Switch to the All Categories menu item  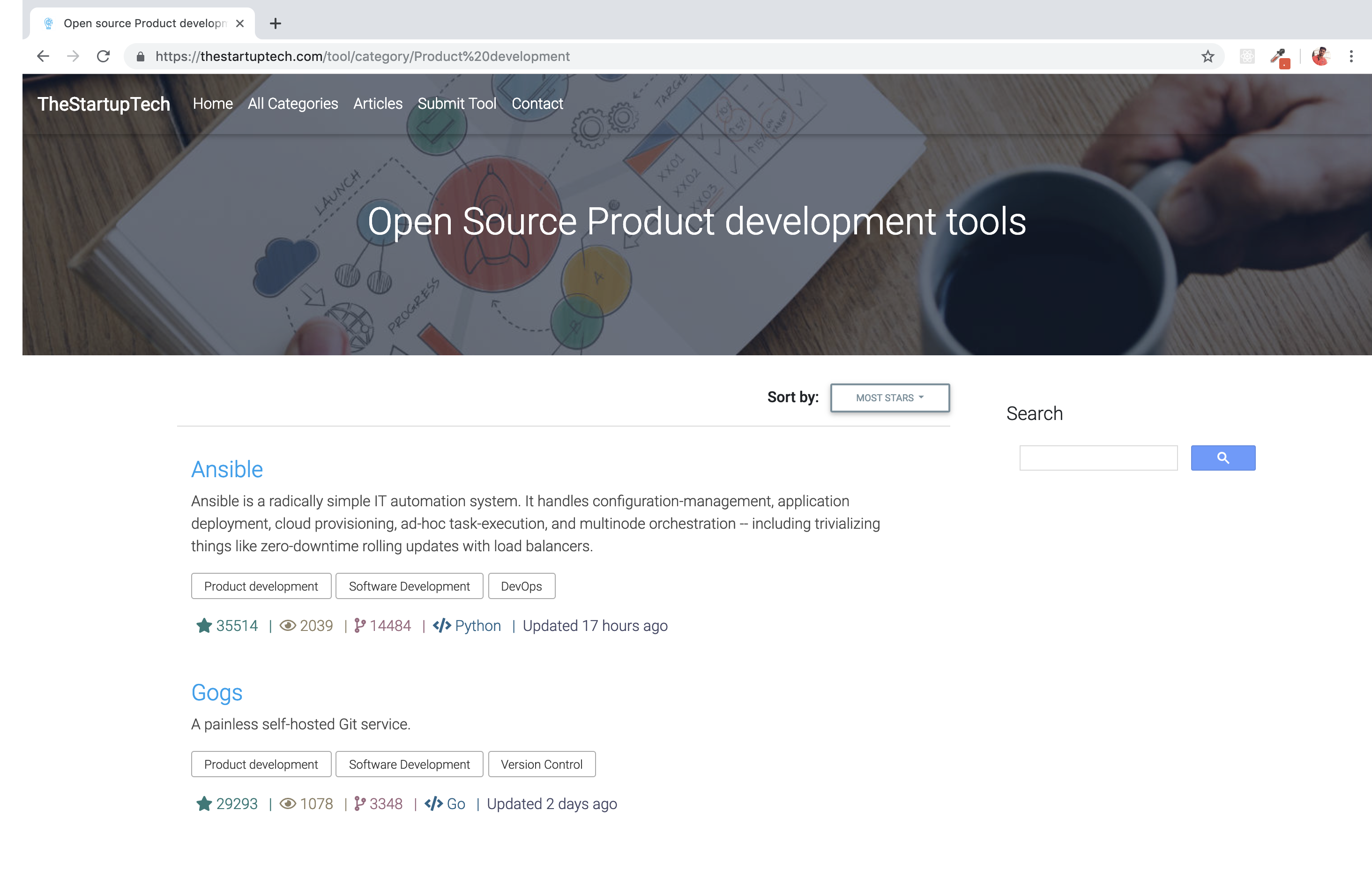292,104
